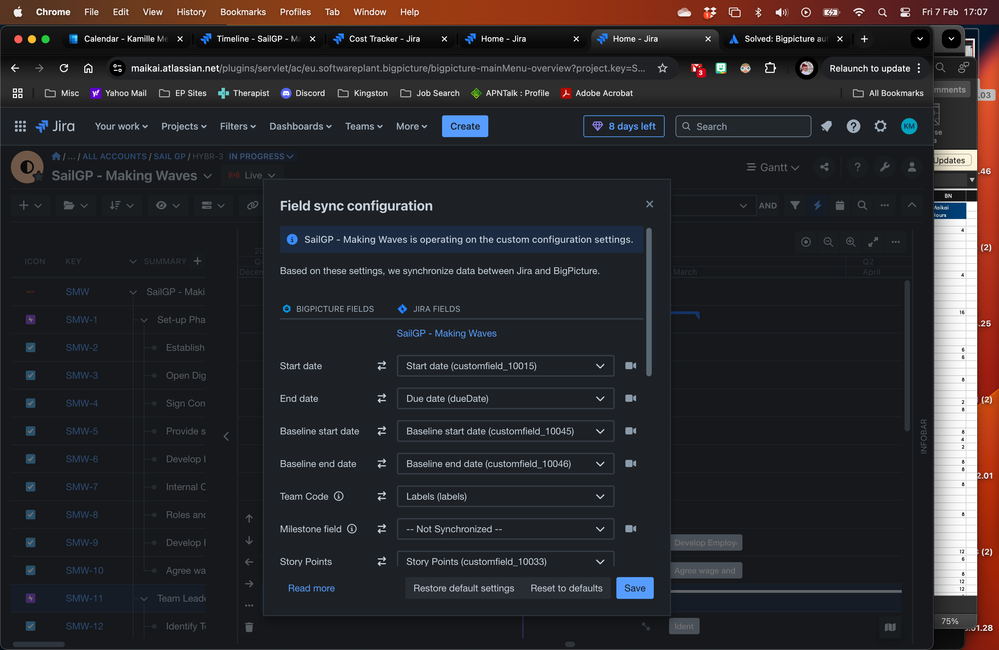Click the video icon for Milestone field
This screenshot has height=650, width=999.
[630, 529]
